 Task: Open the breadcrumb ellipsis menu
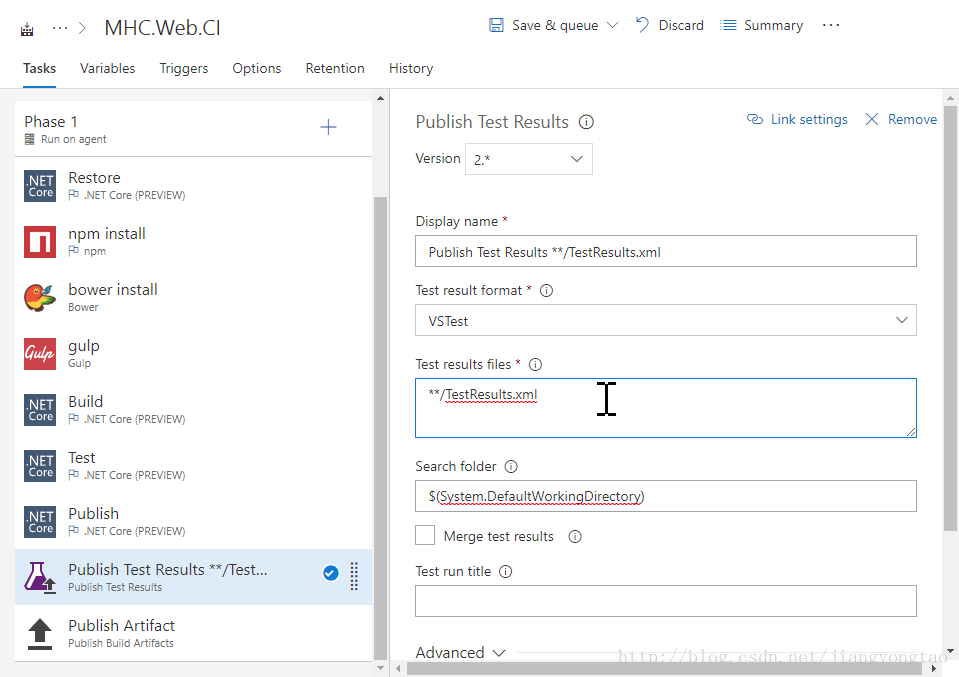pyautogui.click(x=60, y=28)
